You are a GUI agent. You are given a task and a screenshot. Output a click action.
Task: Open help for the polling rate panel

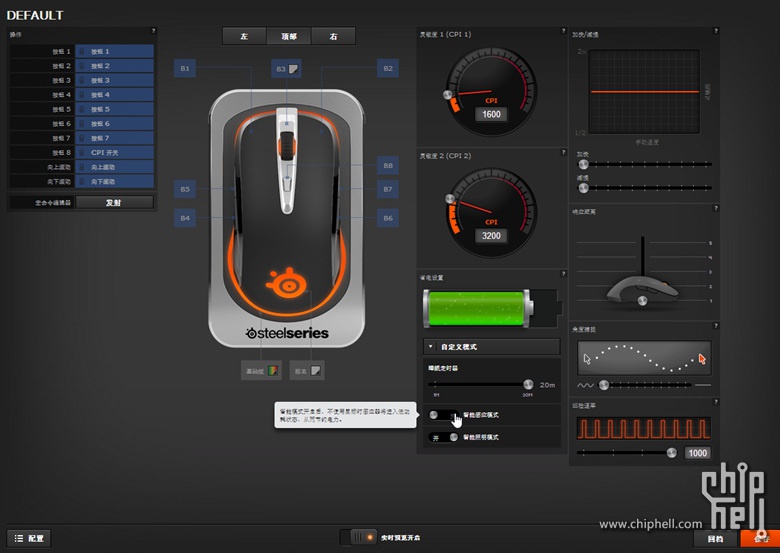pos(716,402)
